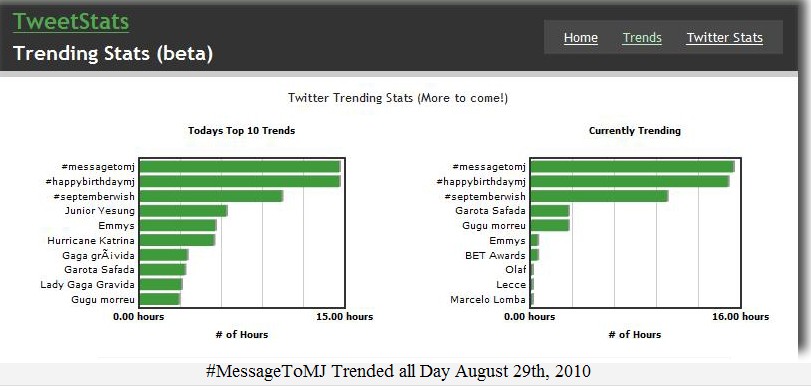Click the #septemberwish bar in Todays Top 10
This screenshot has width=811, height=390.
[x=211, y=196]
